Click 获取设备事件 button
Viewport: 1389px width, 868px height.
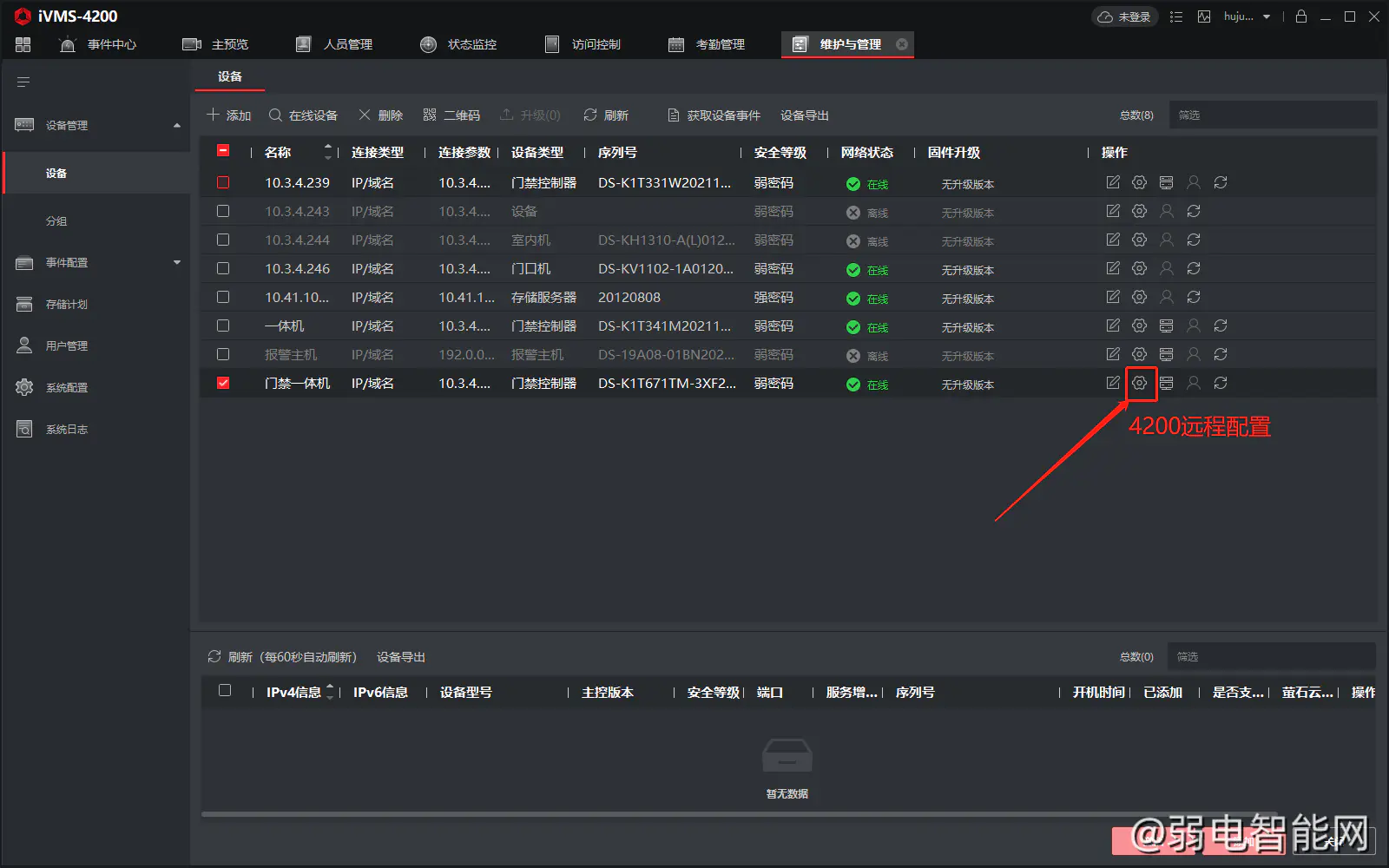(714, 115)
